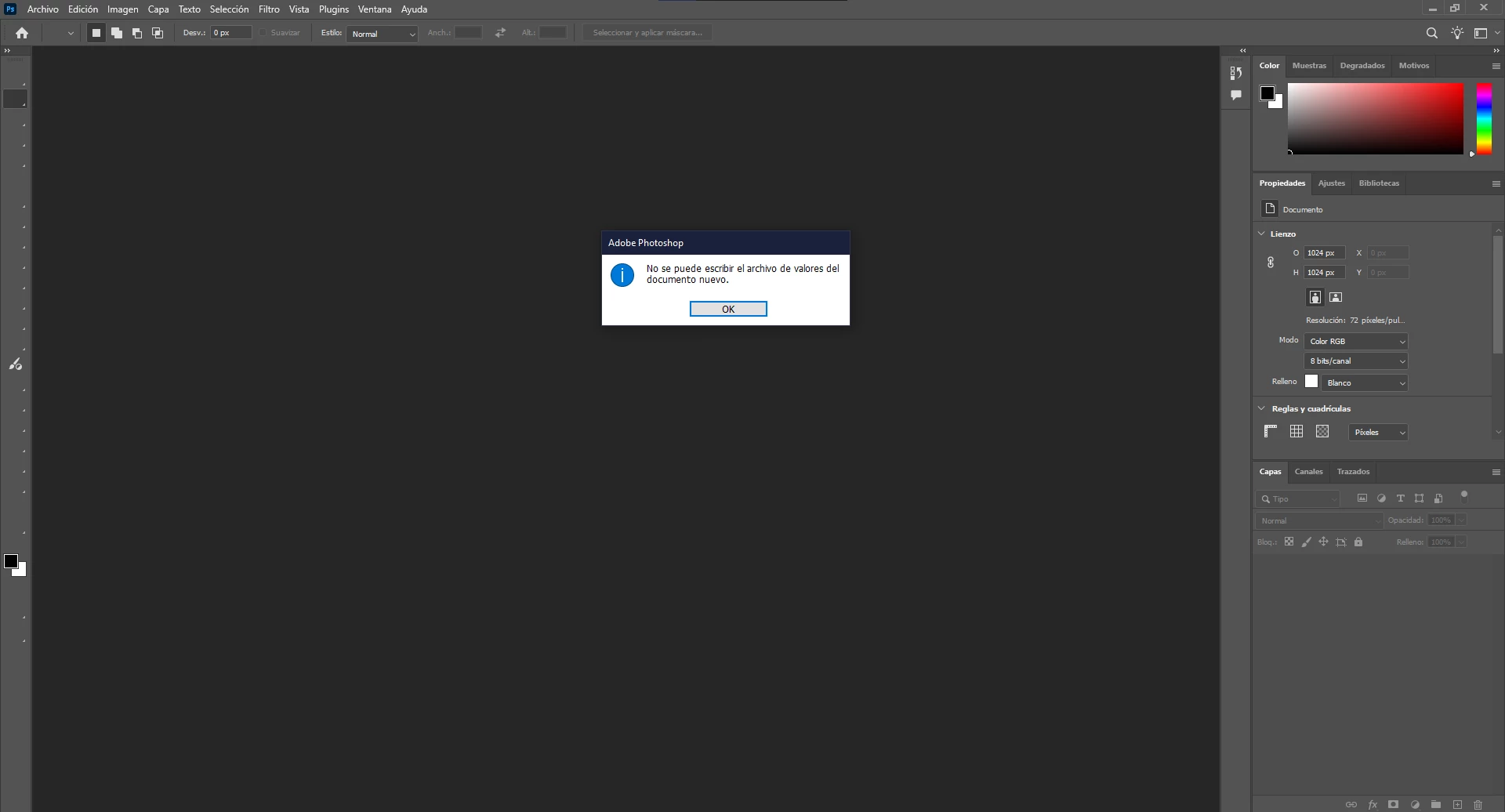Click the hue spectrum slider
This screenshot has width=1505, height=812.
coord(1484,118)
